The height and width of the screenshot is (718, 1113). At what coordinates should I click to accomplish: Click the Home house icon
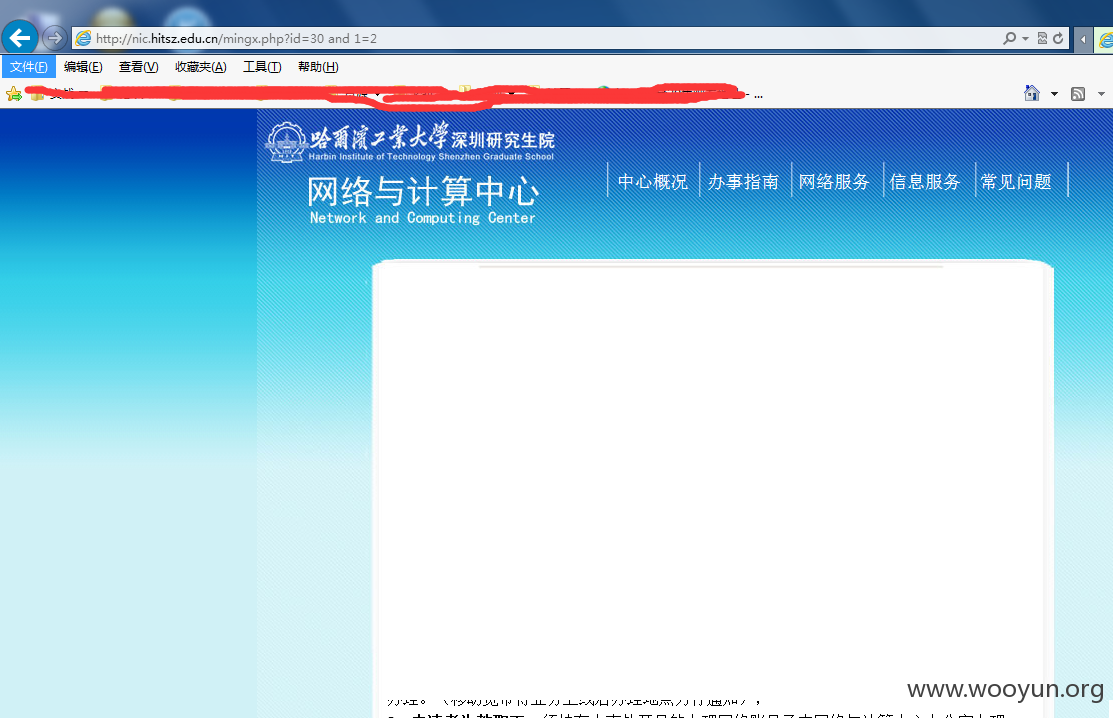(x=1032, y=93)
